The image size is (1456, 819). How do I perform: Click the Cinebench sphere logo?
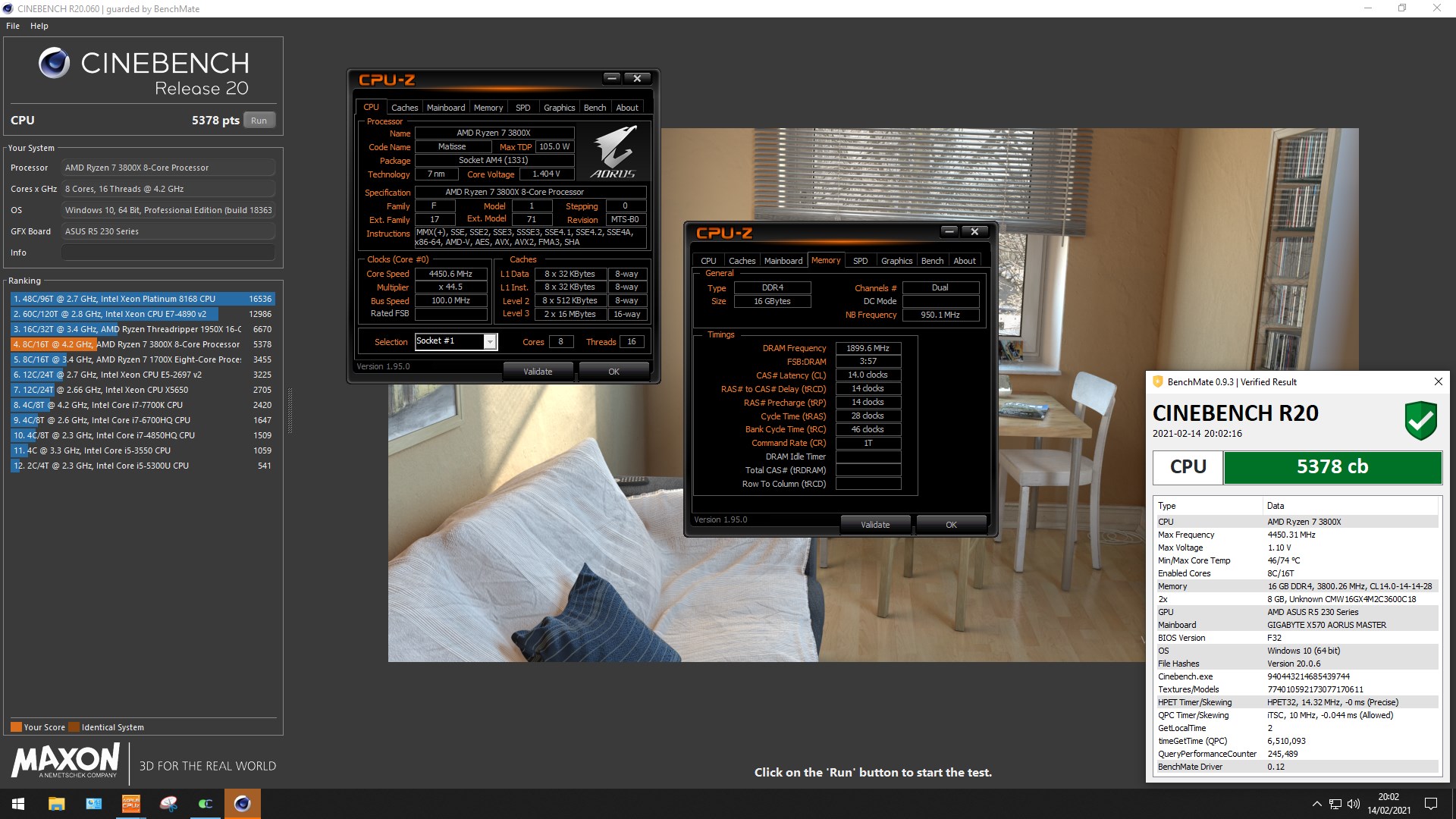[x=55, y=63]
